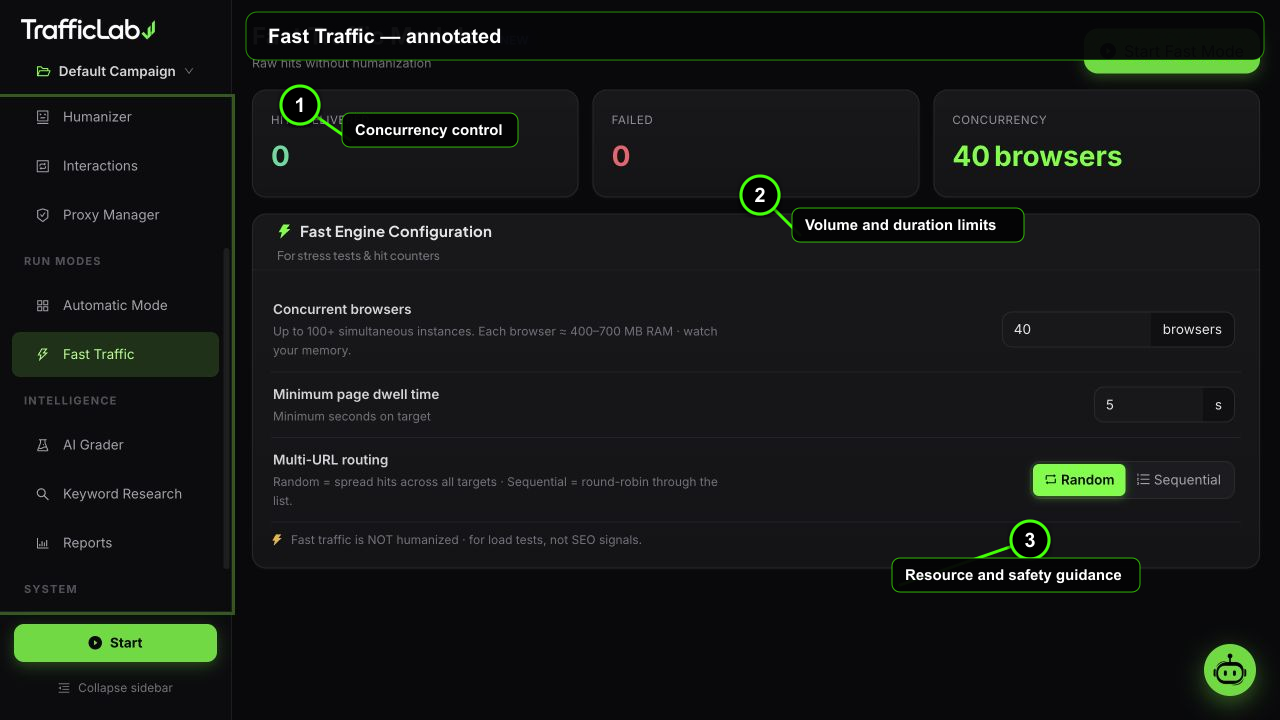The height and width of the screenshot is (720, 1280).
Task: Click the Collapse sidebar link
Action: 115,688
